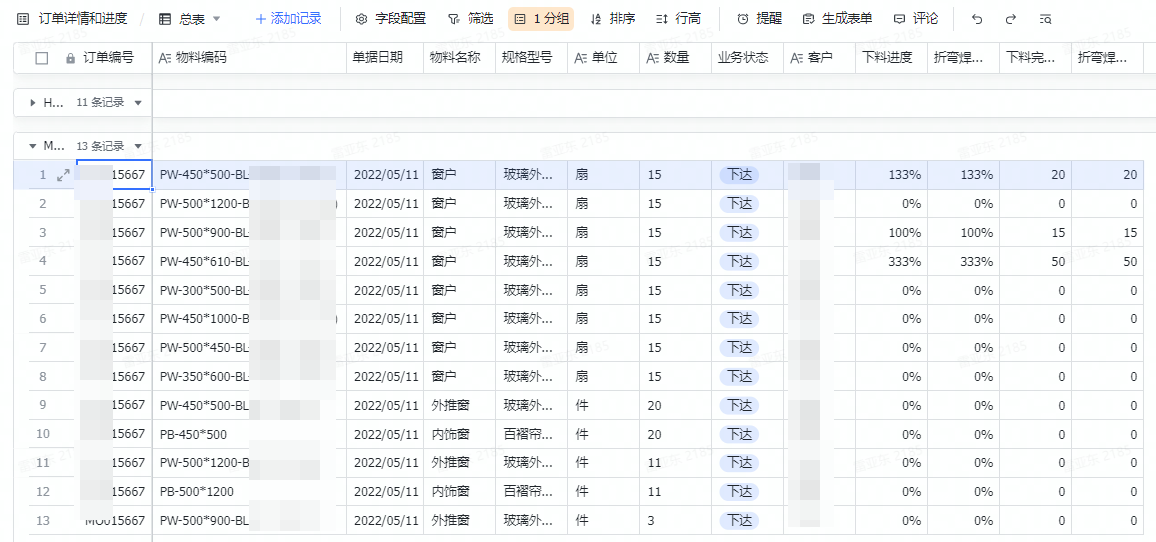The image size is (1156, 542).
Task: Open 字段配置 field settings
Action: pos(391,19)
